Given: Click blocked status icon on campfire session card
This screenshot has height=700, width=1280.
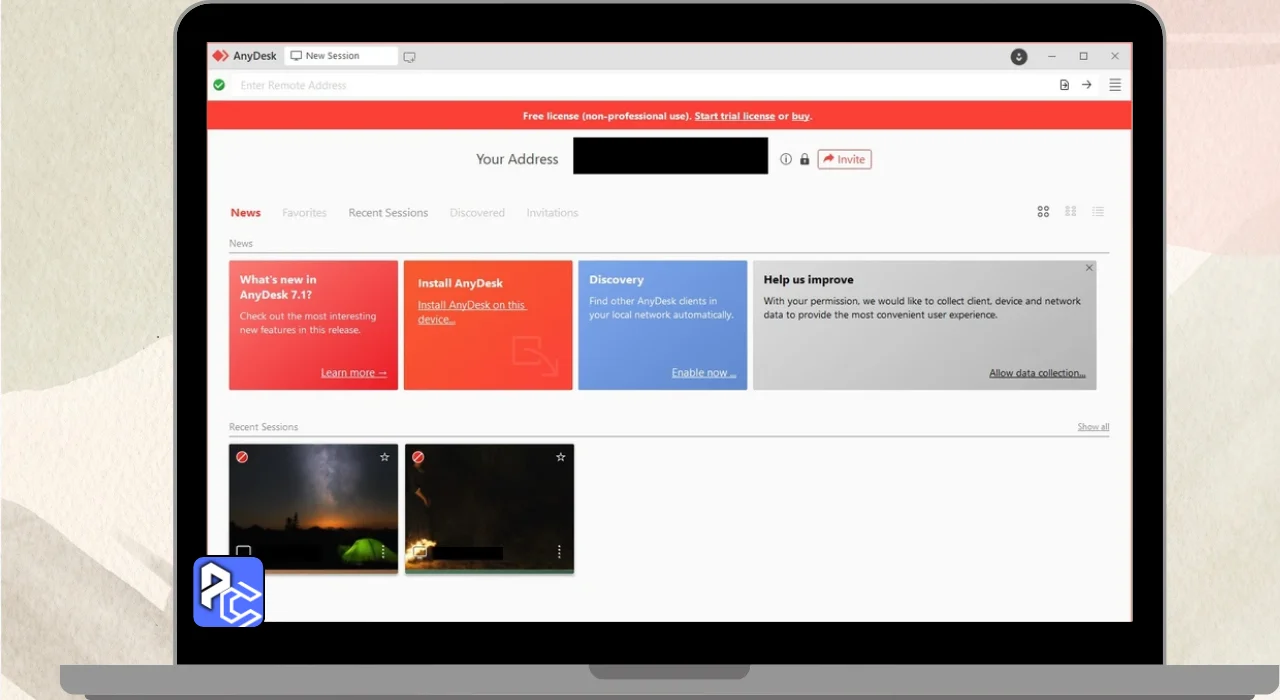Looking at the screenshot, I should point(418,457).
